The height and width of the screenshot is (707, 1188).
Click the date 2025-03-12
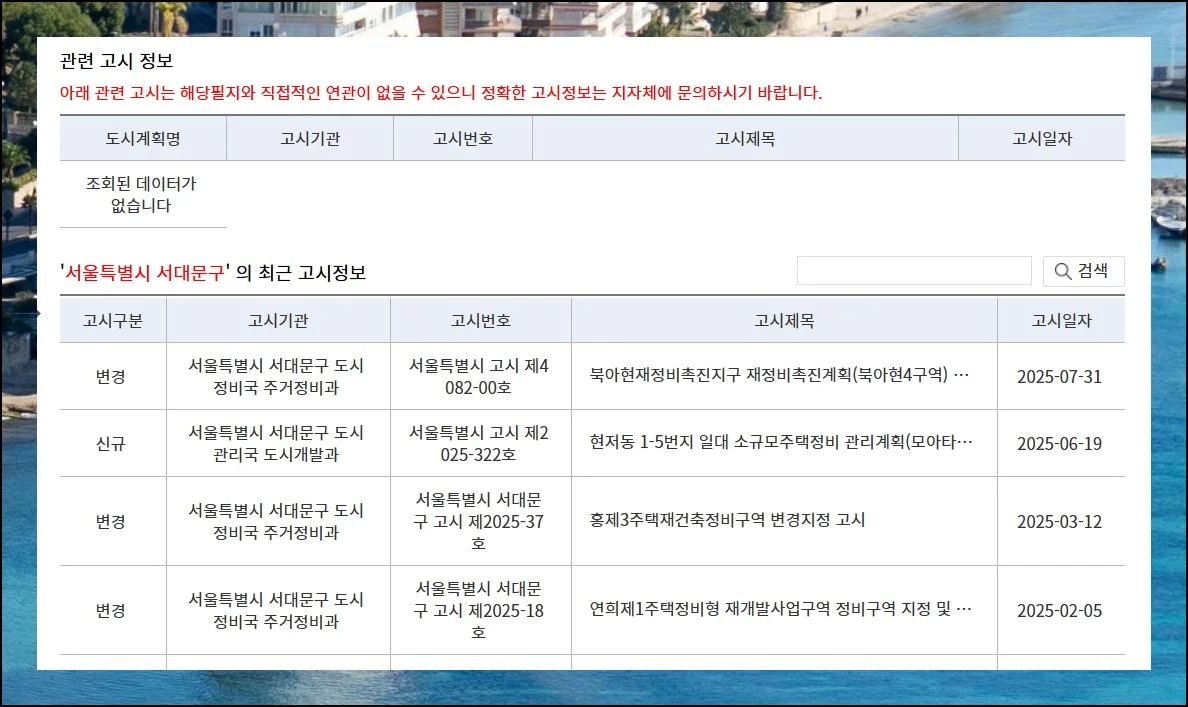(x=1059, y=521)
